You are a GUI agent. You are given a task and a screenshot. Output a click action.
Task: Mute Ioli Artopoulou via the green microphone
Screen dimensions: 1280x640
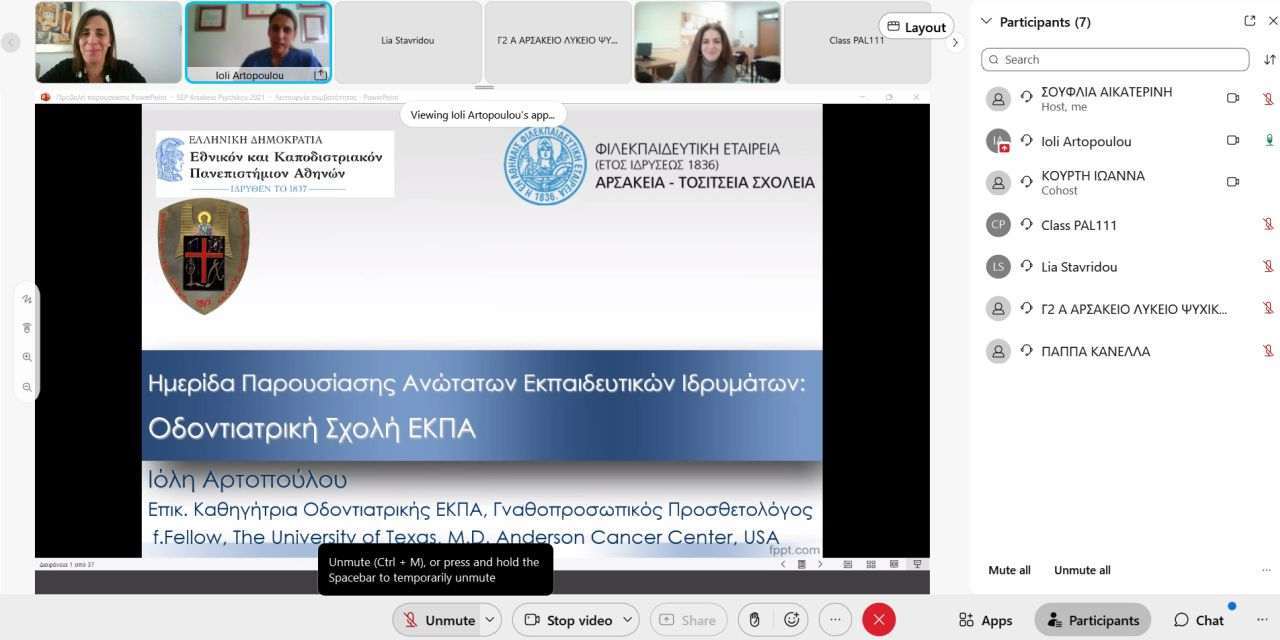(x=1268, y=140)
